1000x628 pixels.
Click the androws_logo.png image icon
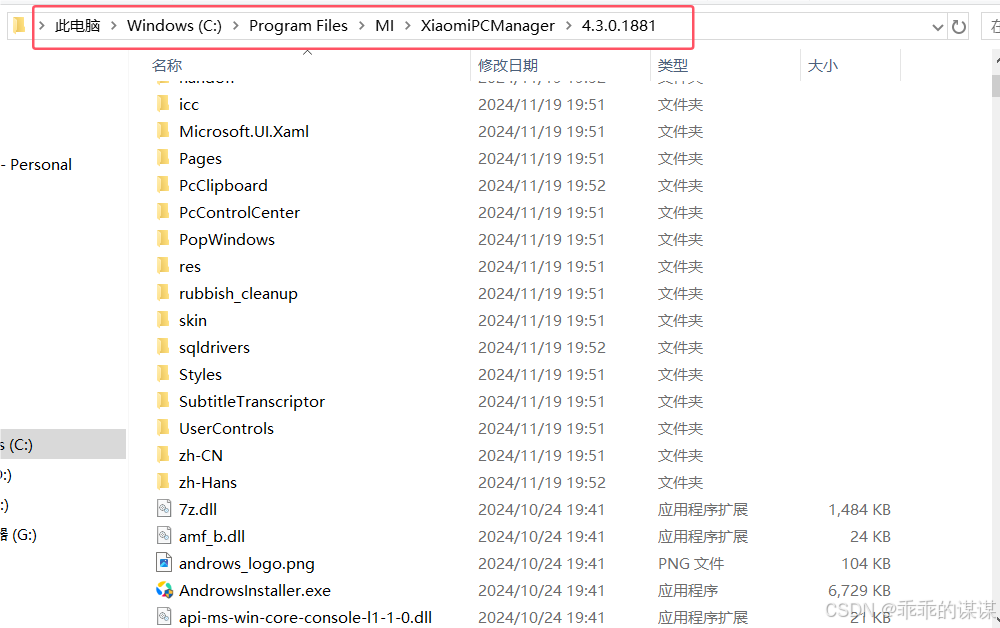[164, 563]
